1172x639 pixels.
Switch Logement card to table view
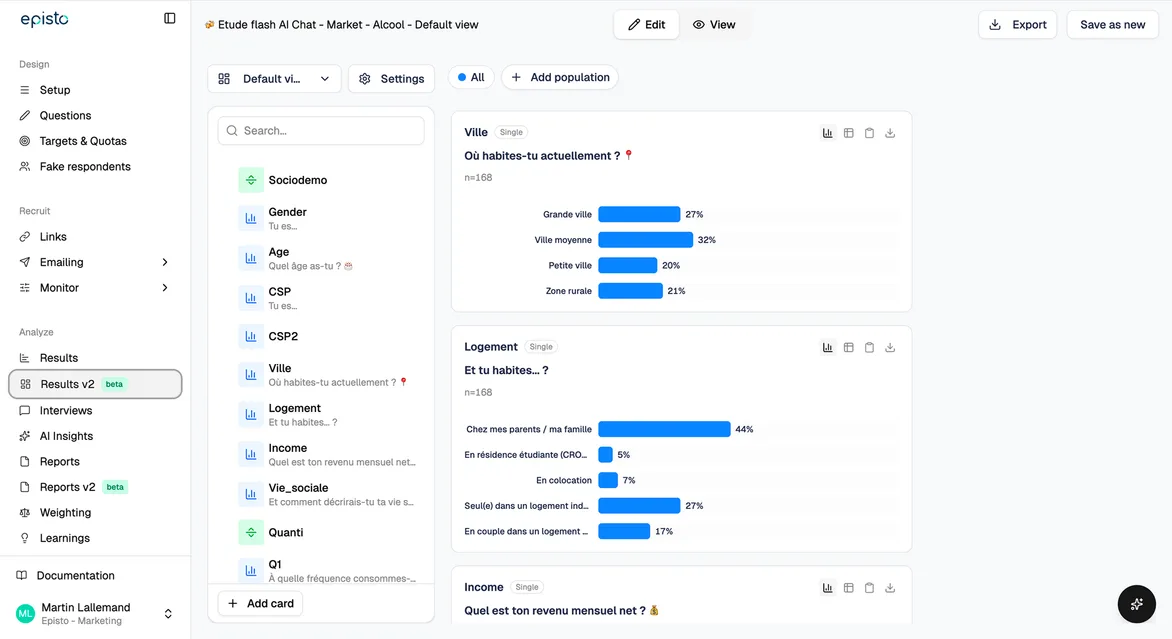848,348
